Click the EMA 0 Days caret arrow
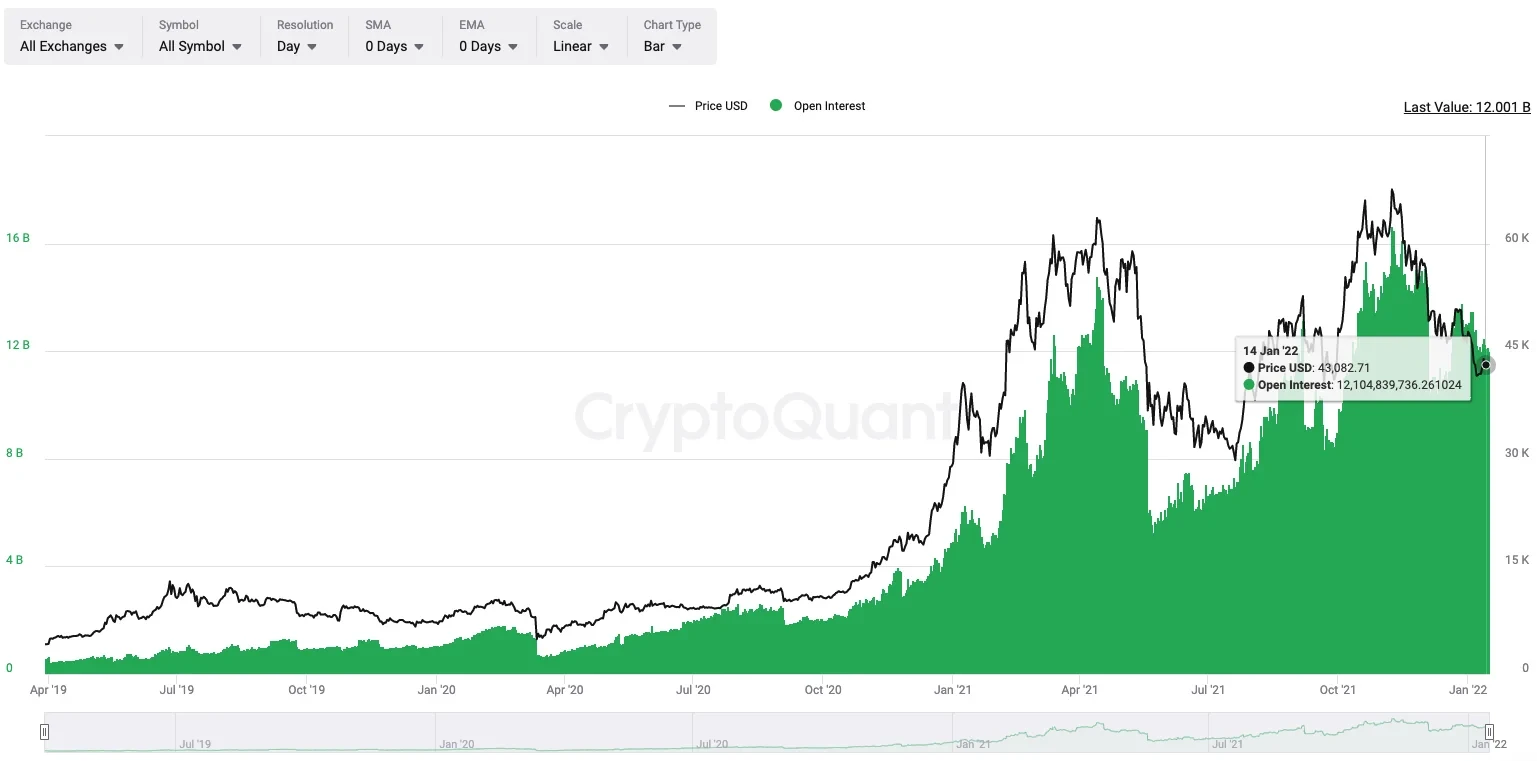The width and height of the screenshot is (1537, 761). pyautogui.click(x=512, y=47)
